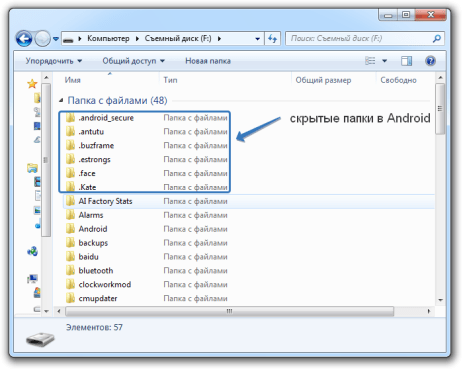The image size is (463, 370).
Task: Click the file list scroll down arrow
Action: tap(440, 300)
